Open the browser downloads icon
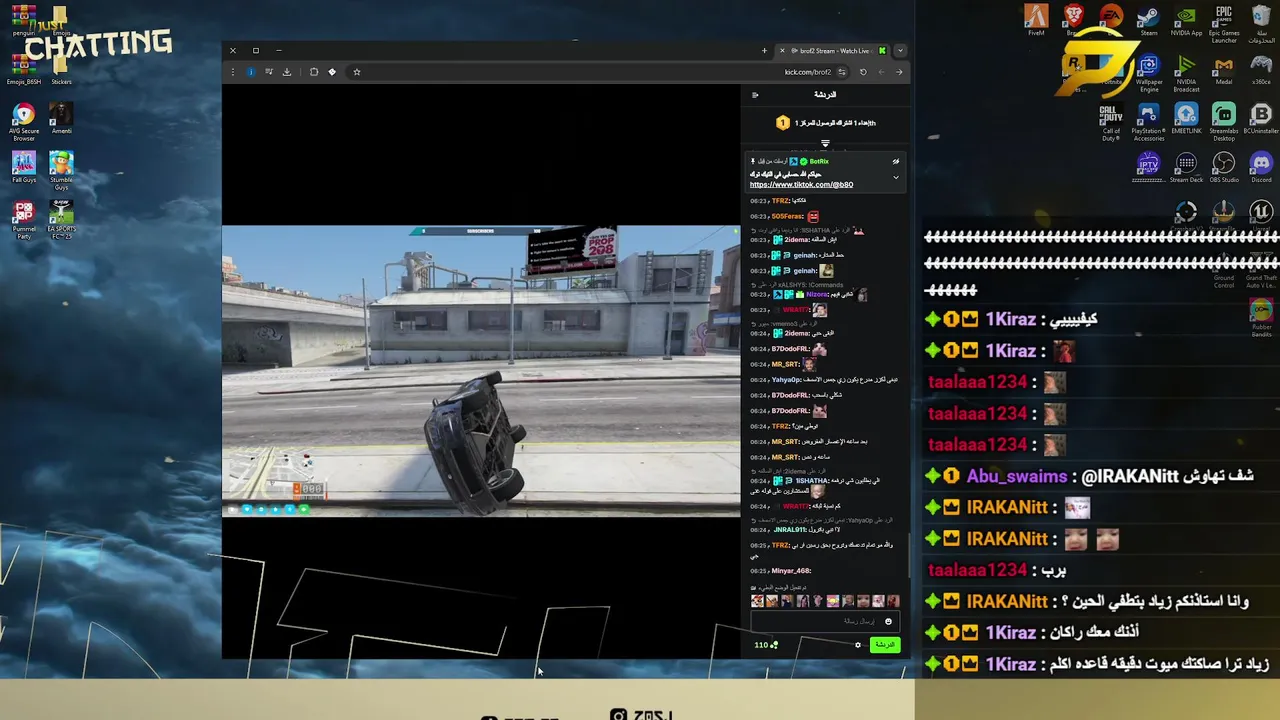 pos(287,72)
